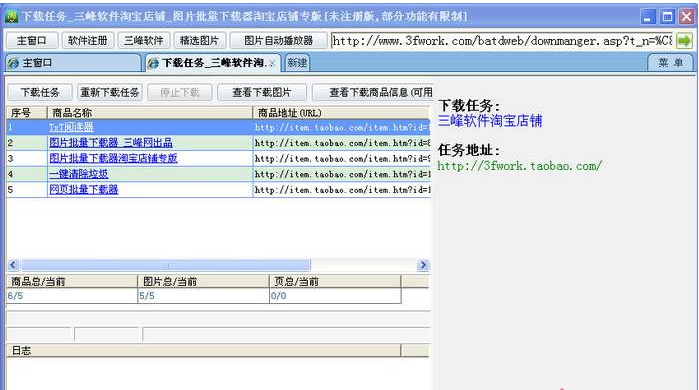The image size is (699, 390).
Task: Select row number 2 cell
Action: tap(27, 143)
